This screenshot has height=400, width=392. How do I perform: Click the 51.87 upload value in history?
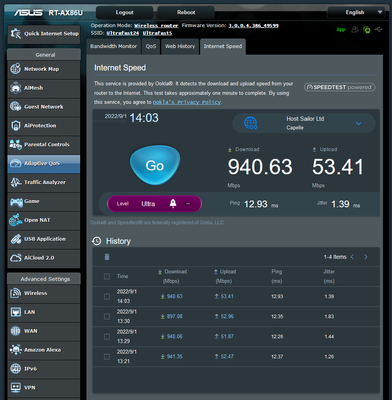(x=227, y=337)
